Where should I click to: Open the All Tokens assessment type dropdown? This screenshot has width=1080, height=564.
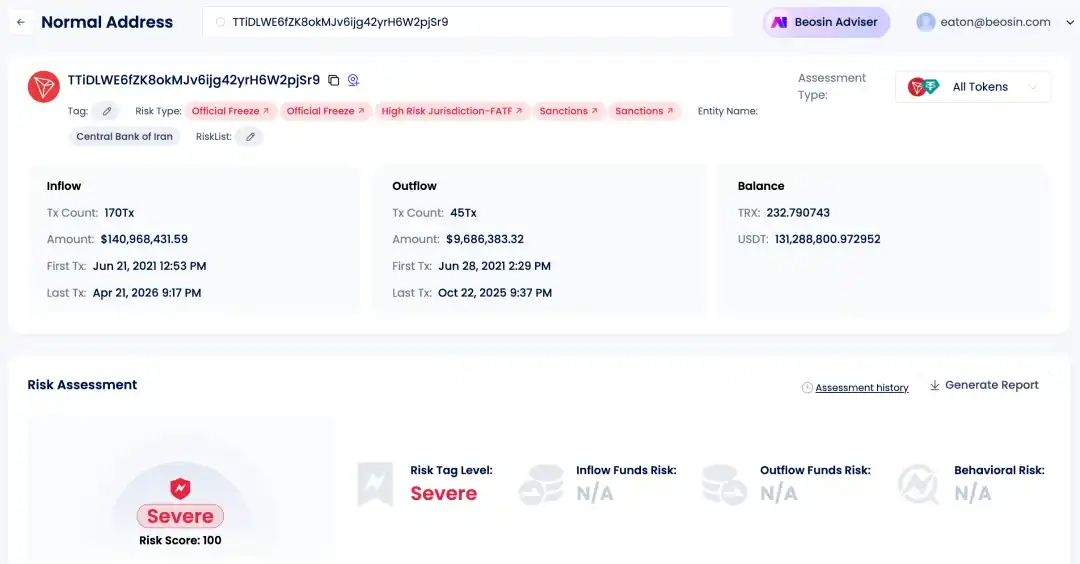pyautogui.click(x=973, y=87)
